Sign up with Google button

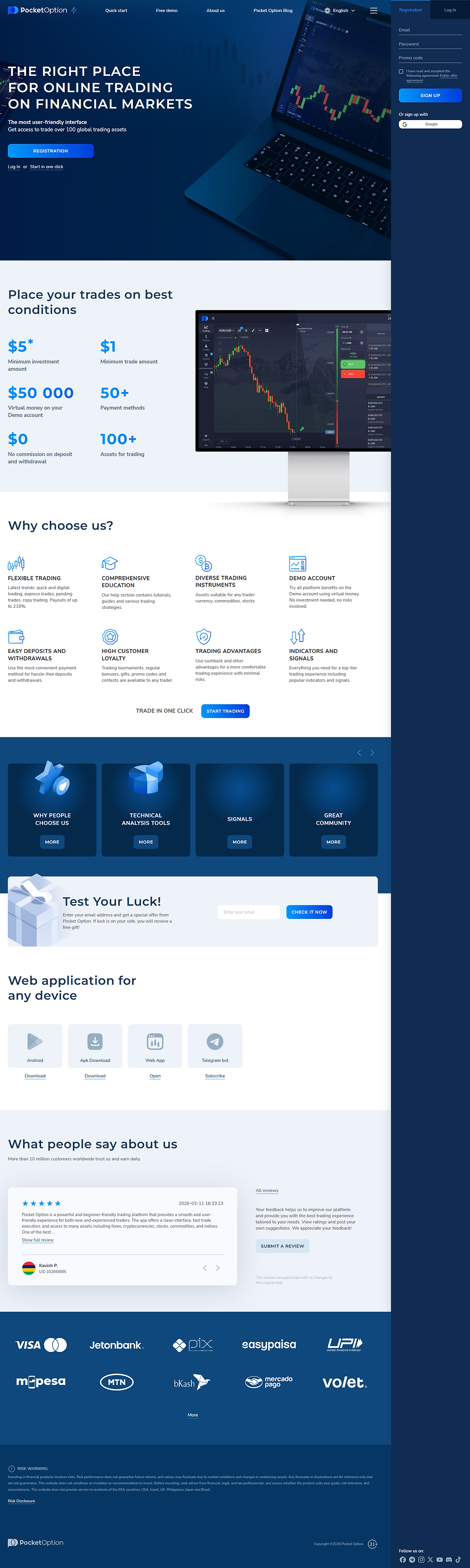click(x=431, y=124)
